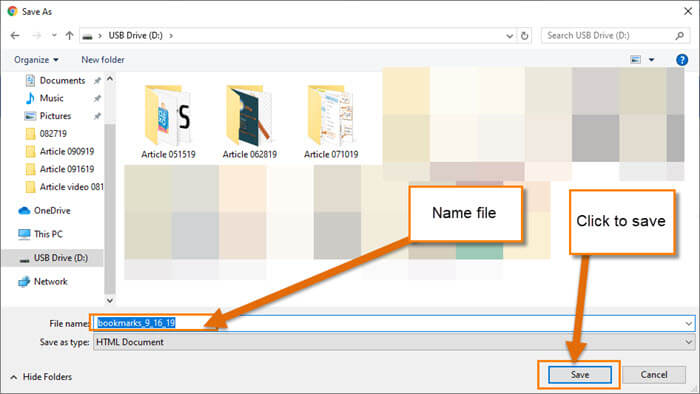
Task: Expand the address bar history dropdown
Action: 509,36
